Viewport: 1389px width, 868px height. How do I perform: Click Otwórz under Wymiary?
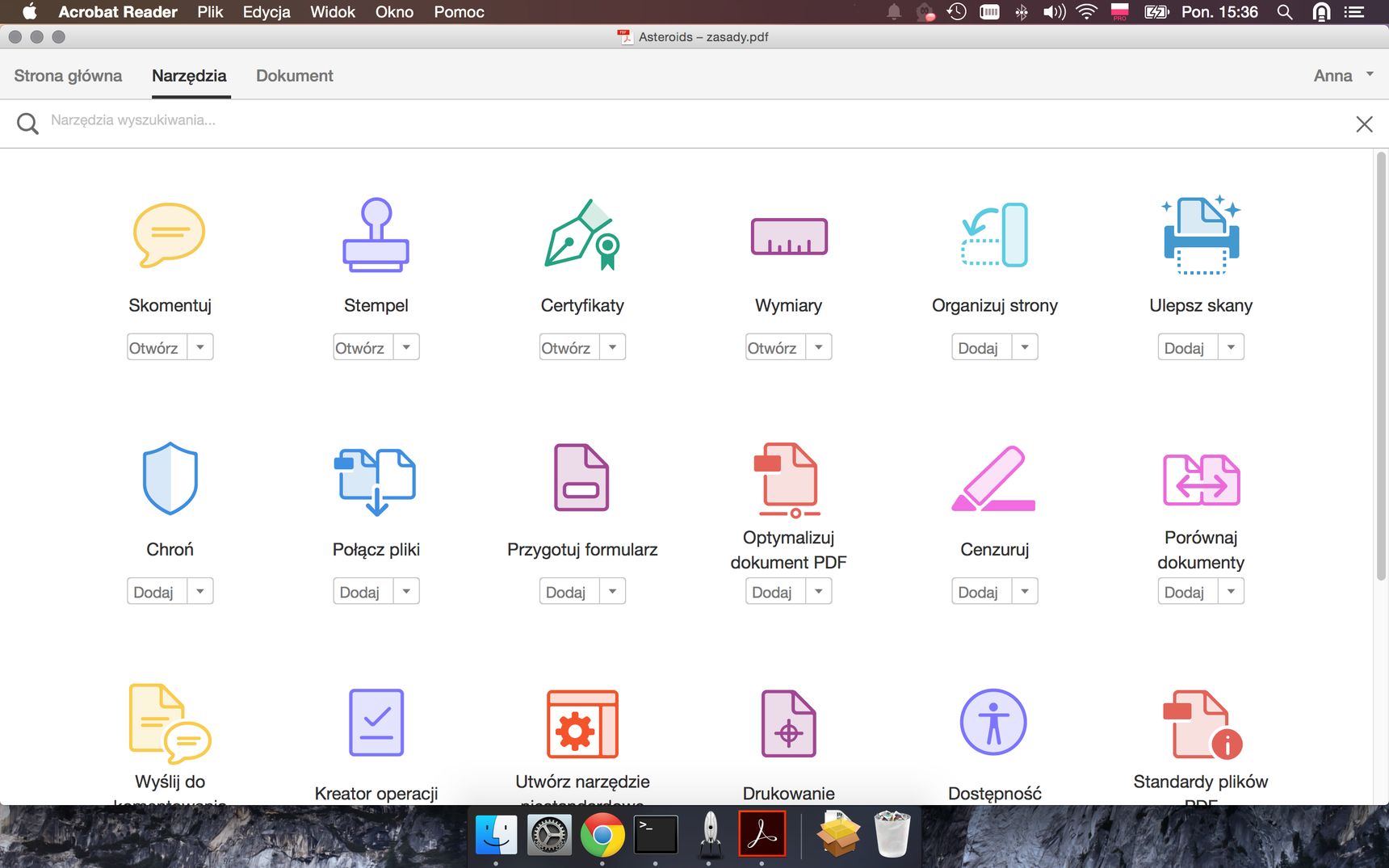(x=775, y=347)
